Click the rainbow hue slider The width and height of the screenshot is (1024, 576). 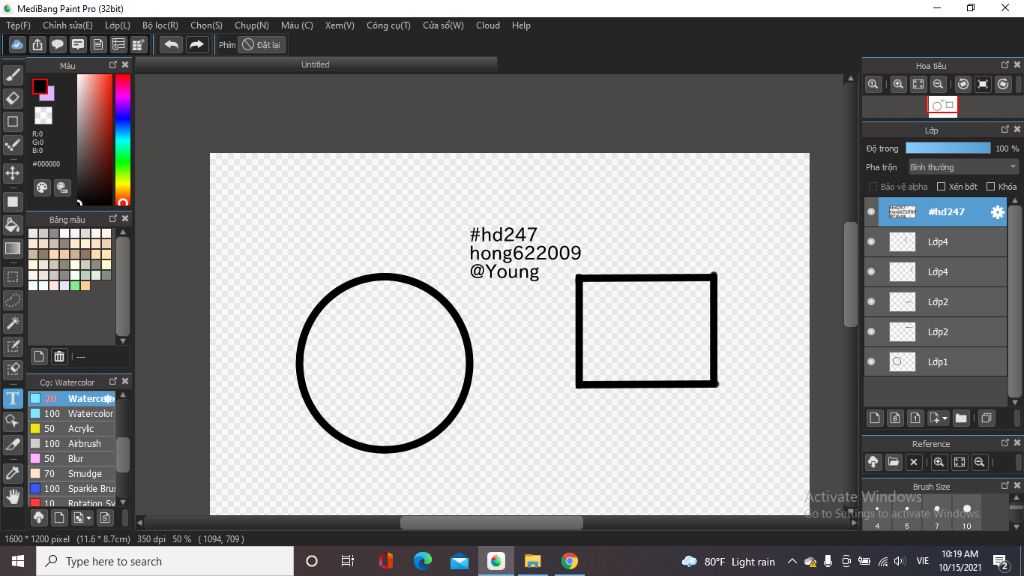pyautogui.click(x=123, y=140)
